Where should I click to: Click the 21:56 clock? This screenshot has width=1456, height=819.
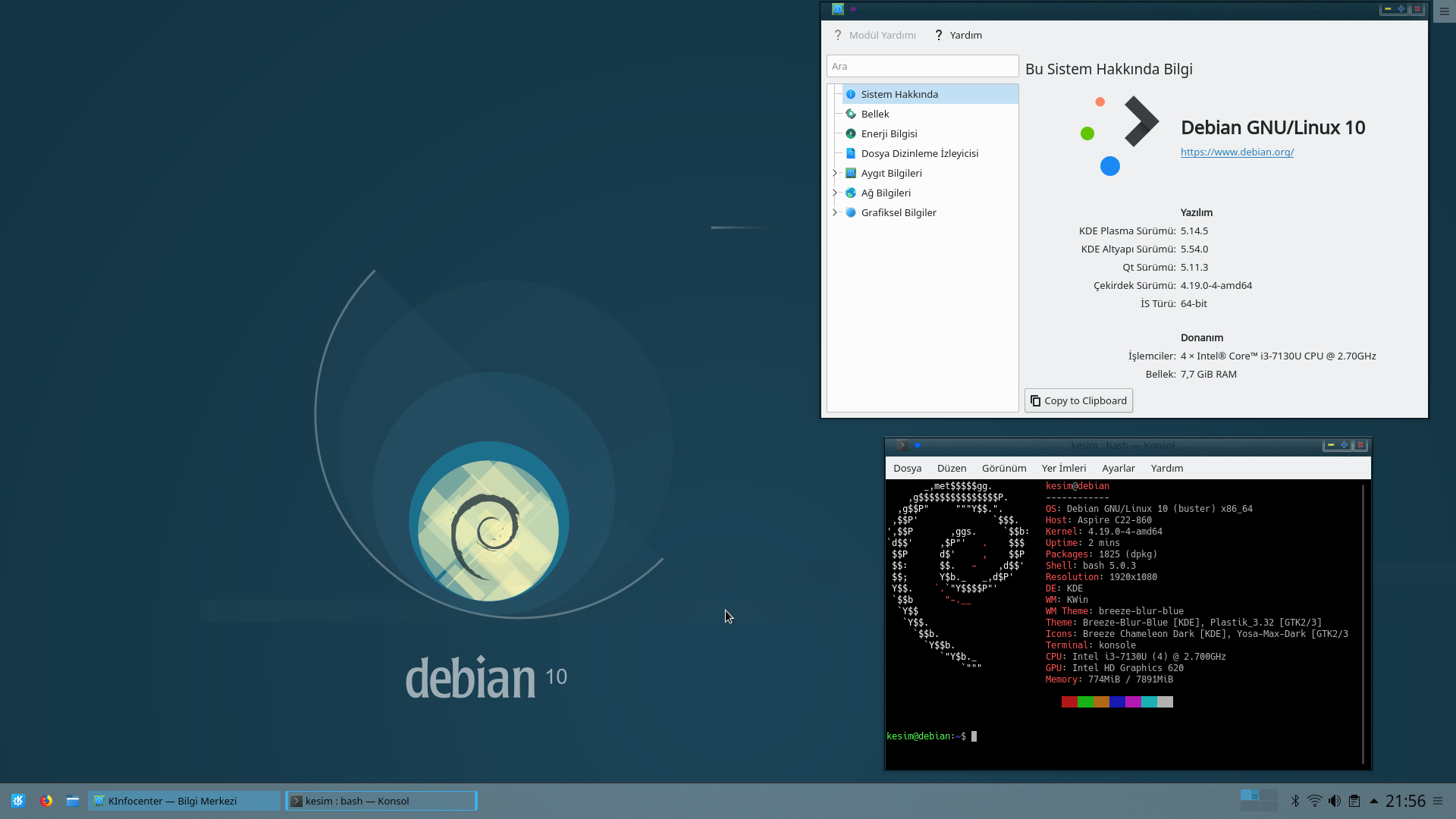point(1405,801)
